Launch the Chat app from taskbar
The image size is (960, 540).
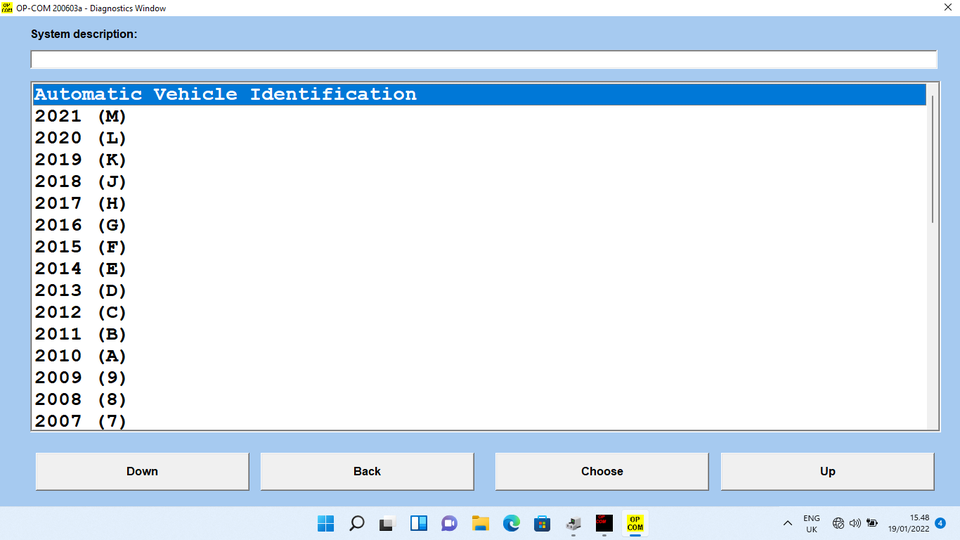[x=449, y=523]
